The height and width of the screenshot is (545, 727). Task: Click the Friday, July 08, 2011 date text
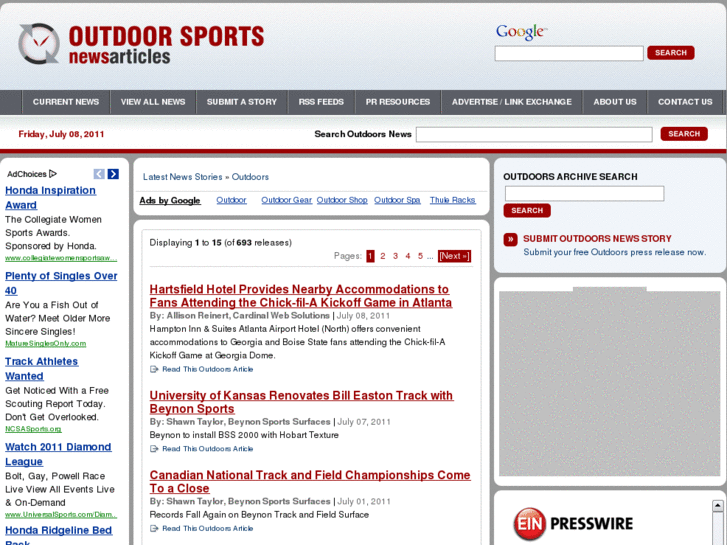tap(61, 134)
